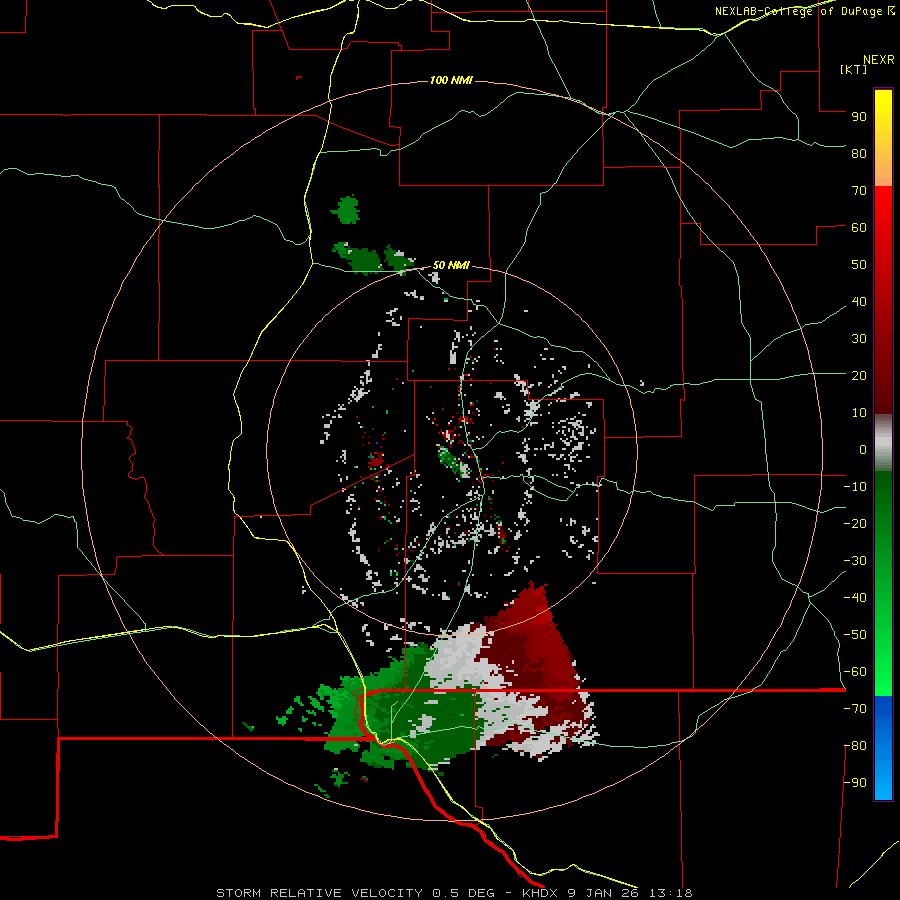This screenshot has width=900, height=900.
Task: Select the 90 value on the velocity scale
Action: (x=859, y=117)
